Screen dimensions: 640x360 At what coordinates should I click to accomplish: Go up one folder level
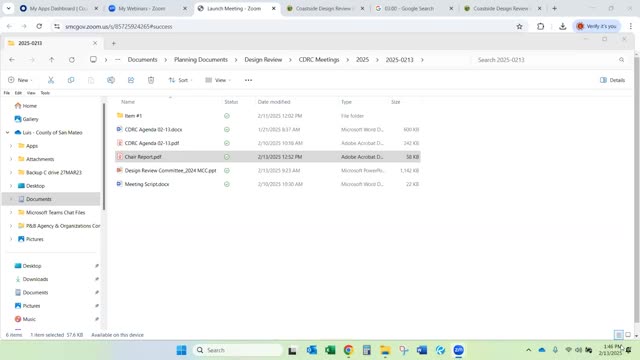point(51,60)
